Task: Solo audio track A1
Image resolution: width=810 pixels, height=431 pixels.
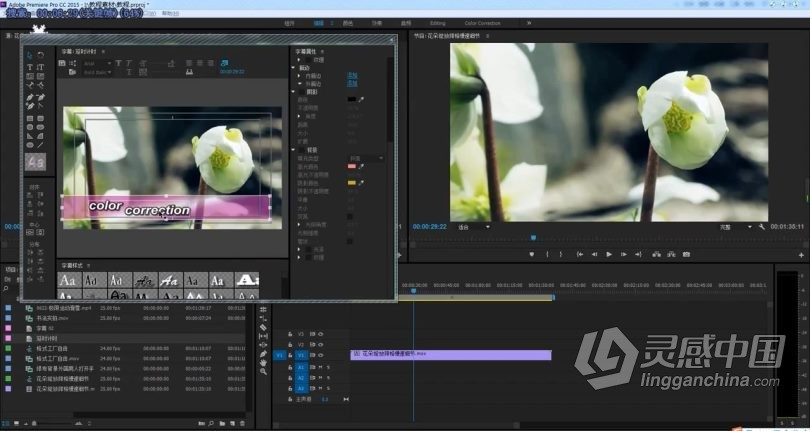Action: (328, 367)
